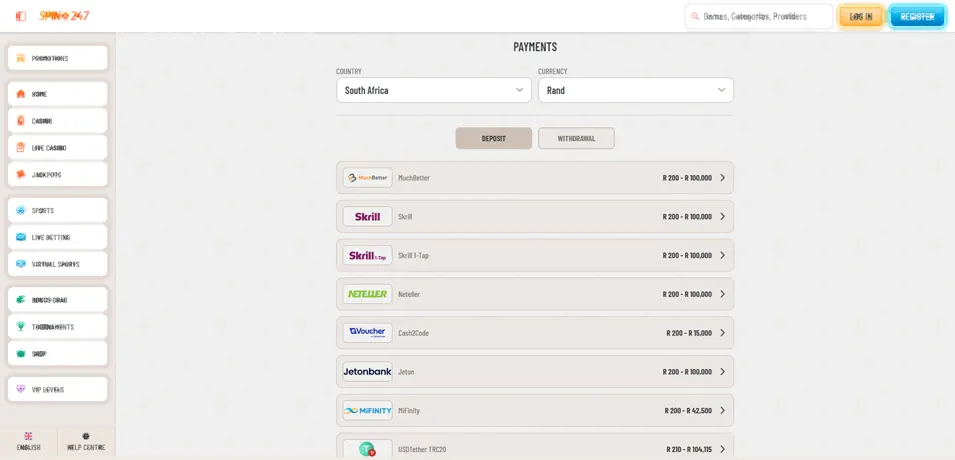Click the Jetonbank logo
This screenshot has height=460, width=955.
(367, 372)
